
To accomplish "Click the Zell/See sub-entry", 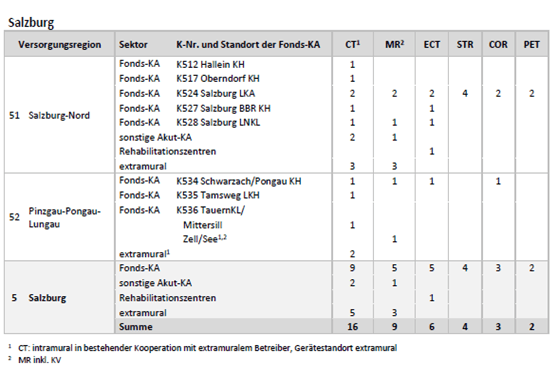I will tap(205, 239).
